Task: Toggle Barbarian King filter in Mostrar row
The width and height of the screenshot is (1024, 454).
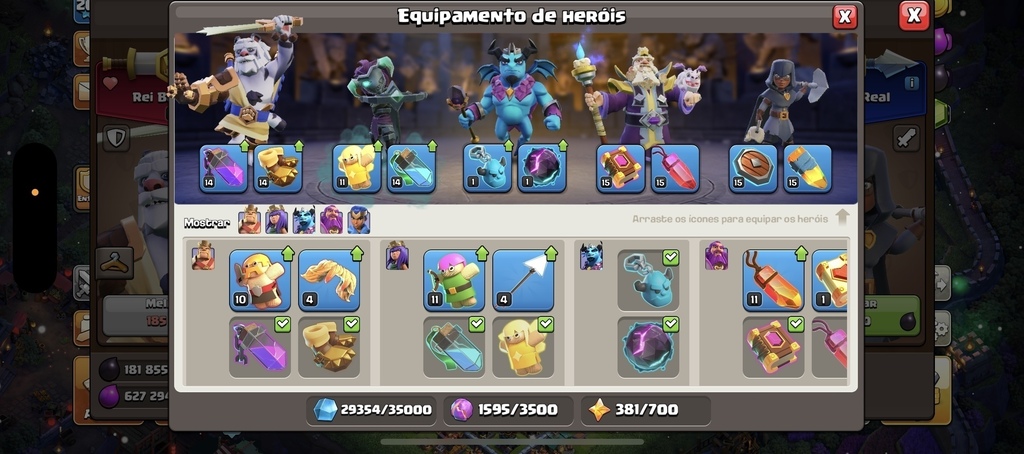Action: 249,220
